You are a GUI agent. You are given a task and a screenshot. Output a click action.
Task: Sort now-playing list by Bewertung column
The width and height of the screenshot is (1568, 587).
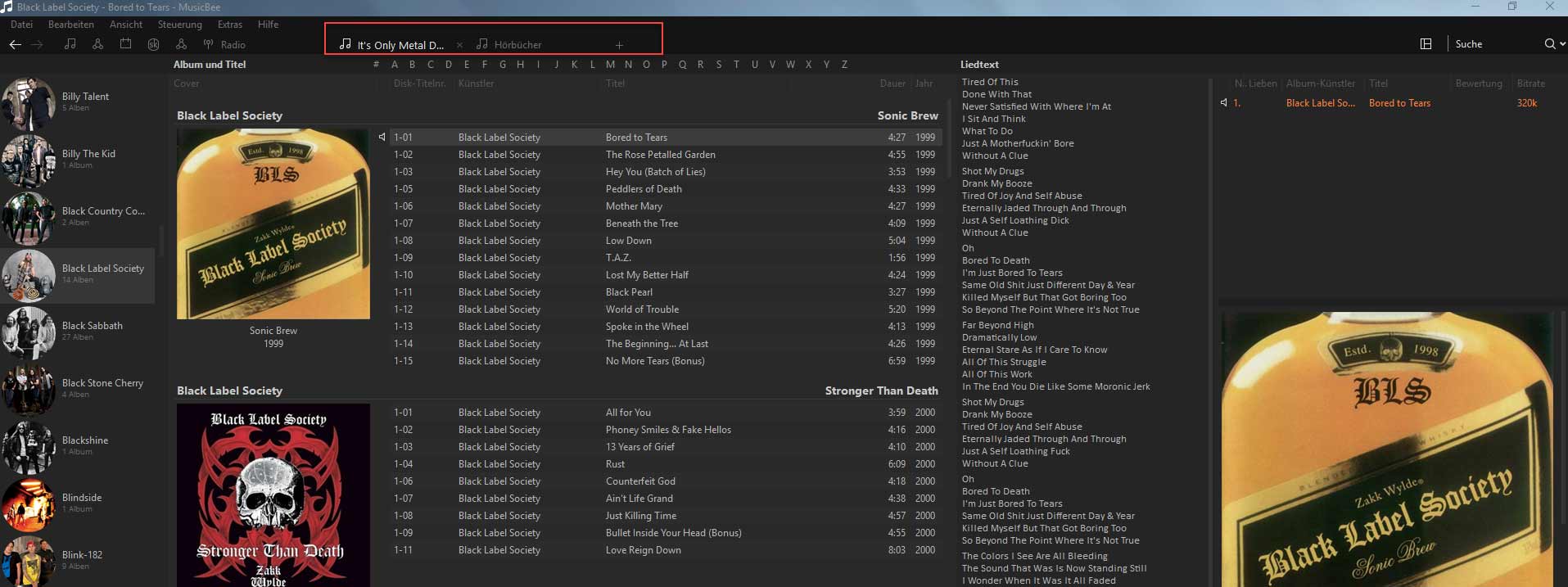tap(1479, 84)
